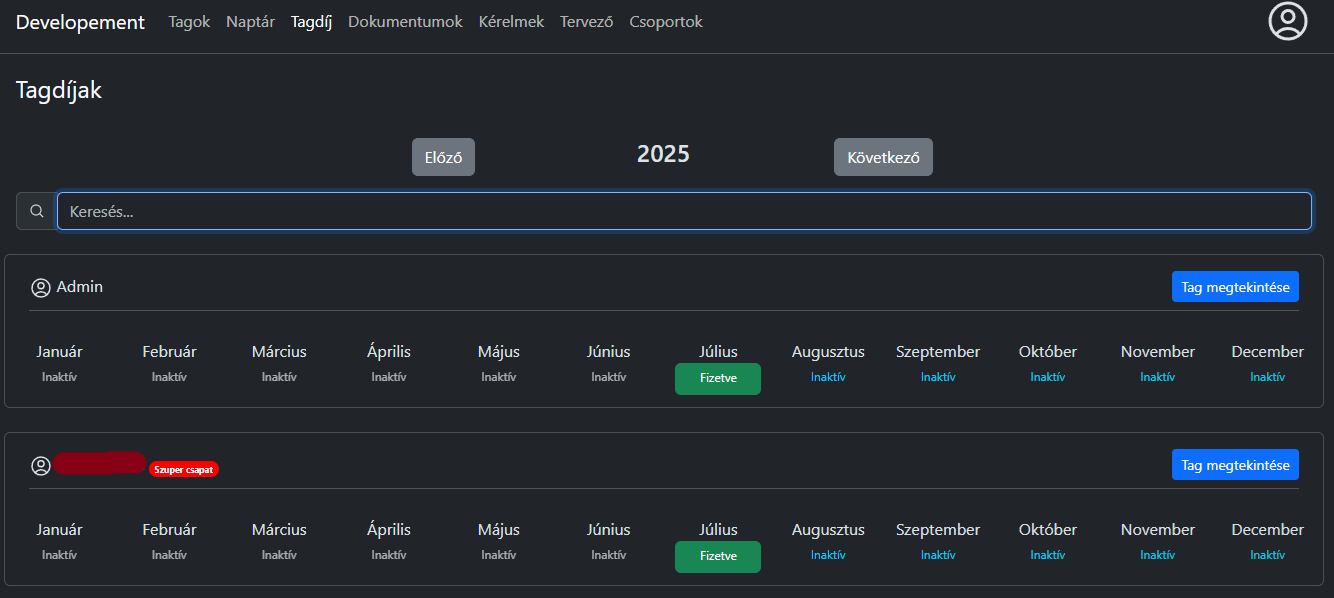Navigate to Kérelmek

(511, 22)
